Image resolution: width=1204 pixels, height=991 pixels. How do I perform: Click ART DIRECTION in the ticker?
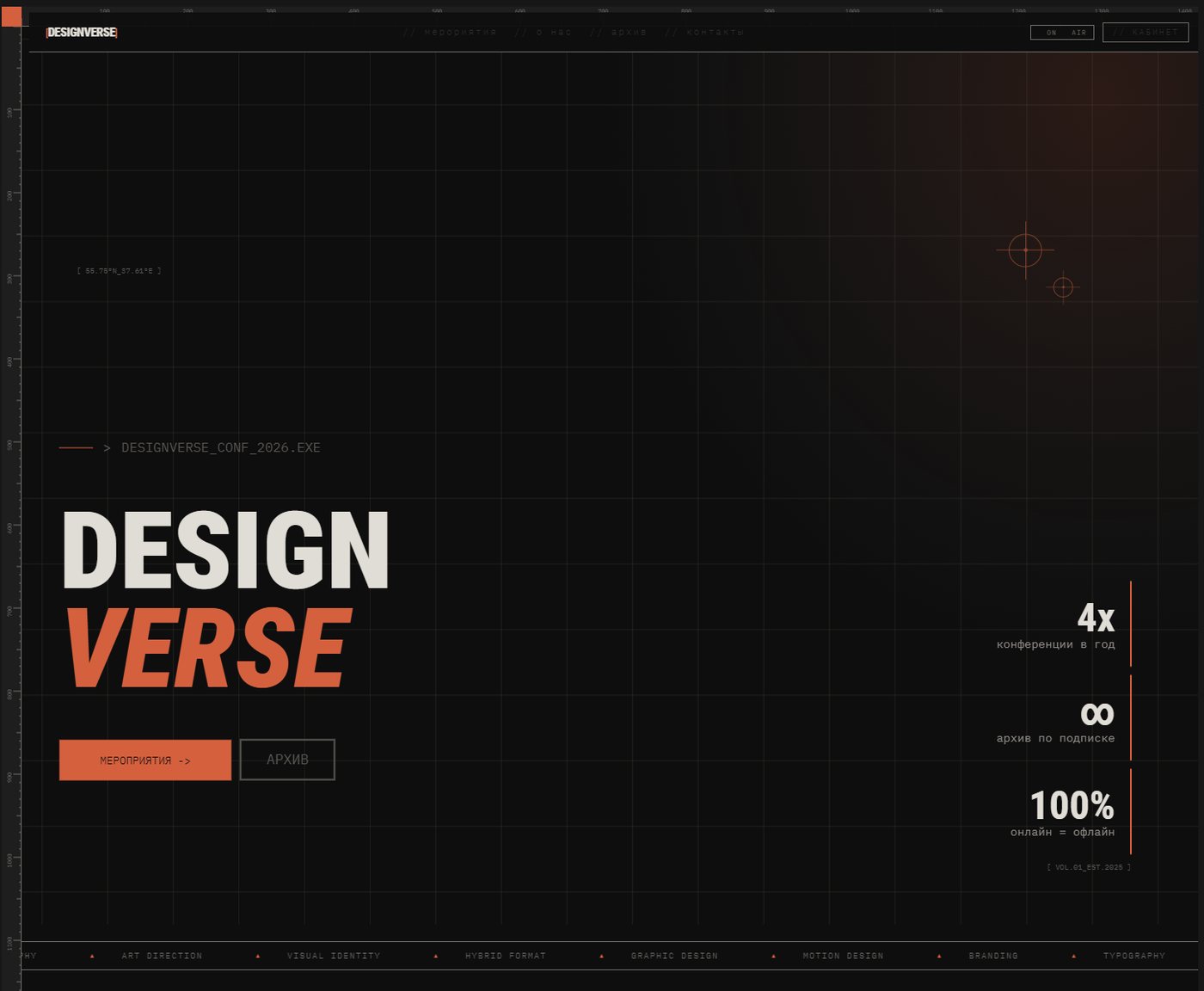pyautogui.click(x=162, y=956)
